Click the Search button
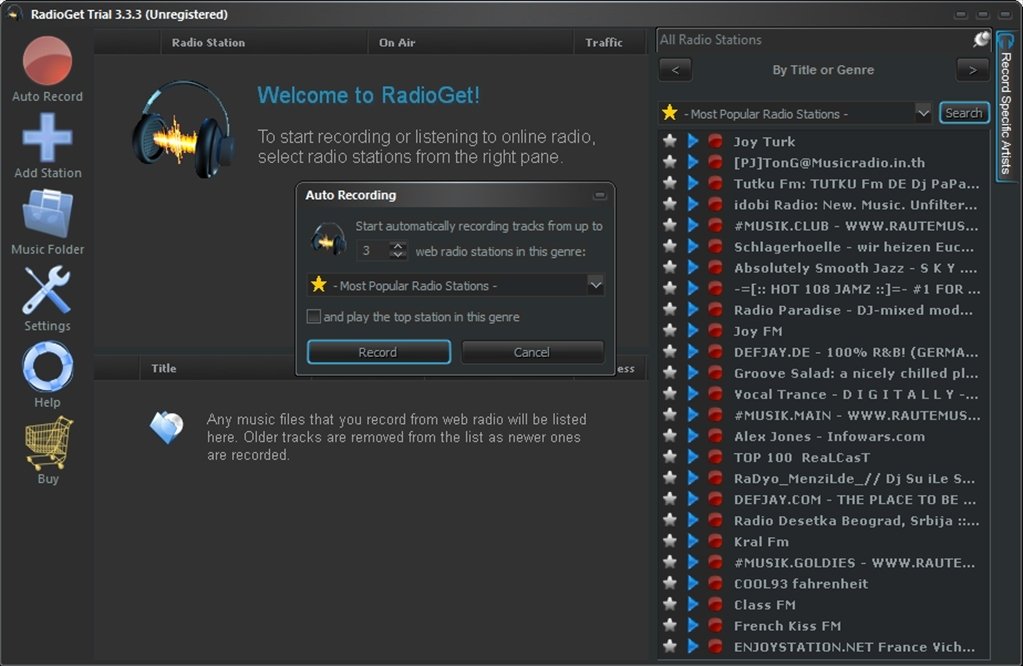 point(964,113)
